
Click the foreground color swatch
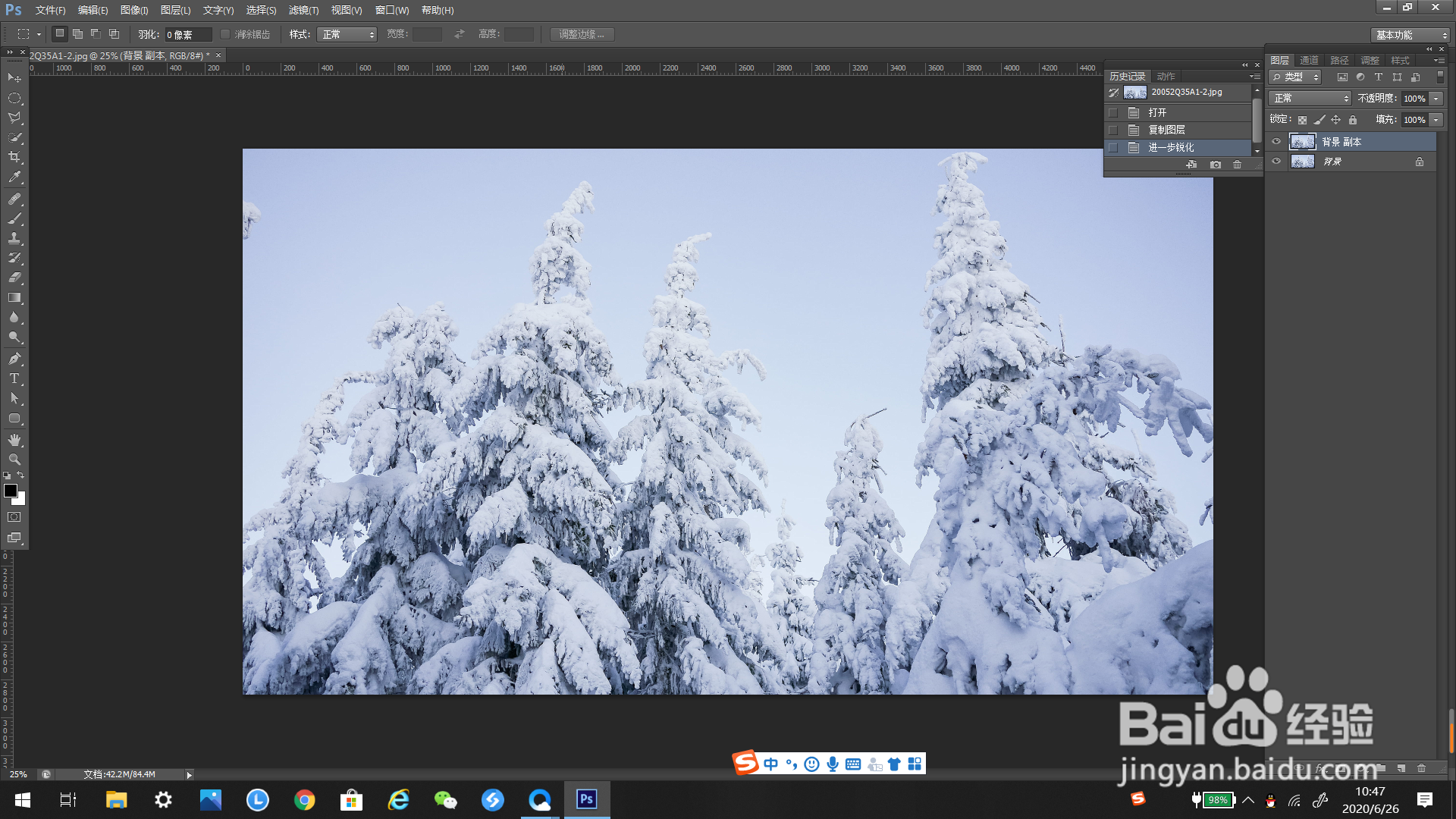click(x=11, y=491)
